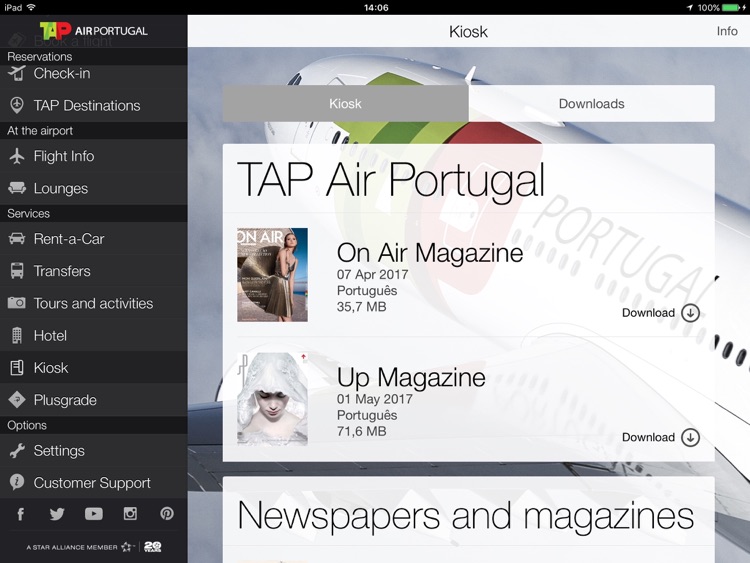Screen dimensions: 750x563
Task: Tap the 01 May 2017 date text
Action: [x=375, y=399]
